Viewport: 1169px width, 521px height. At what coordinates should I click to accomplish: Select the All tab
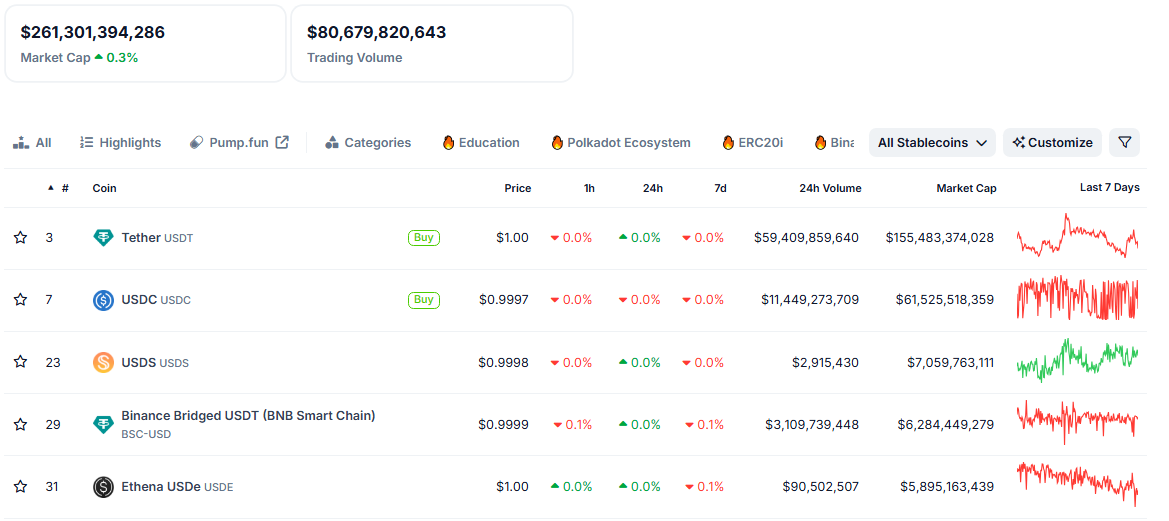32,142
